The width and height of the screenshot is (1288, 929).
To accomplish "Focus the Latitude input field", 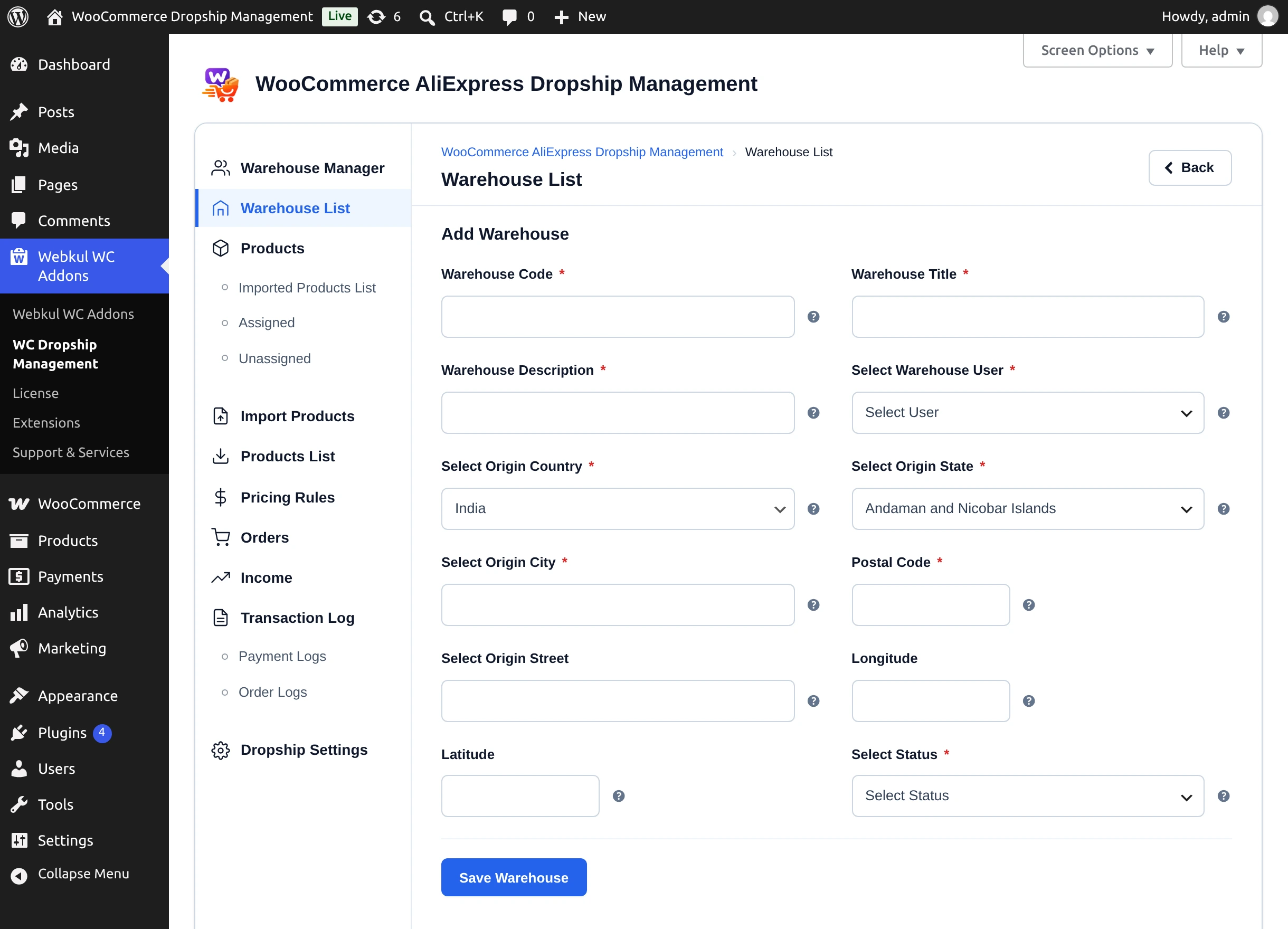I will point(520,796).
